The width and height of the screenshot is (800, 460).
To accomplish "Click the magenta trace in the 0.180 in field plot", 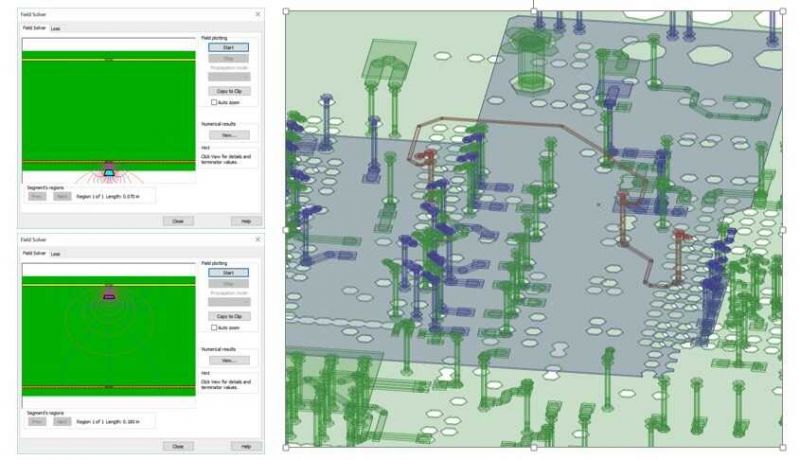I will click(x=109, y=296).
